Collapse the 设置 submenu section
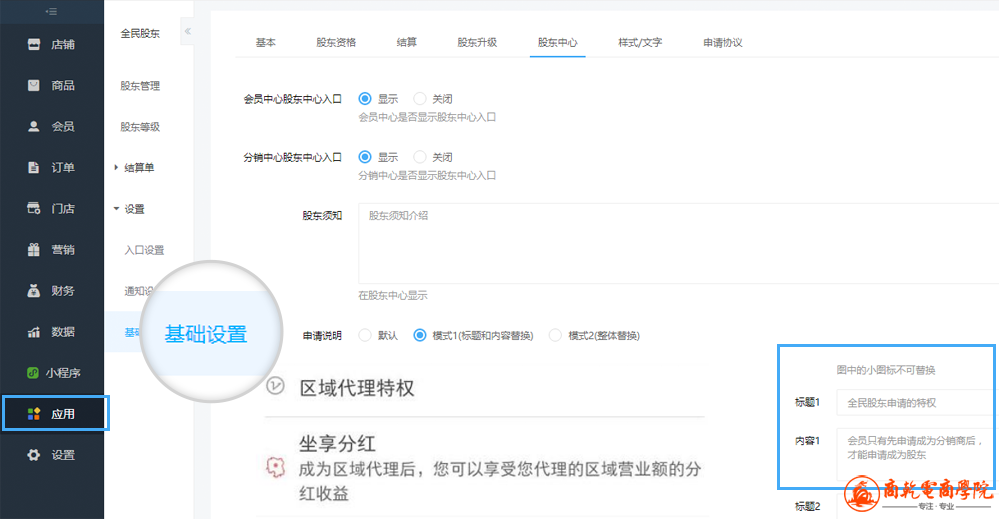Image resolution: width=999 pixels, height=519 pixels. coord(133,209)
